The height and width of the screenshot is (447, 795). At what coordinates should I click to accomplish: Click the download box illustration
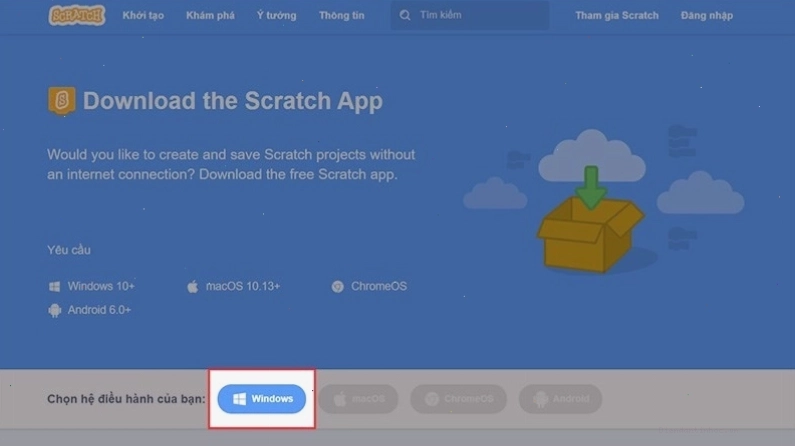(591, 221)
